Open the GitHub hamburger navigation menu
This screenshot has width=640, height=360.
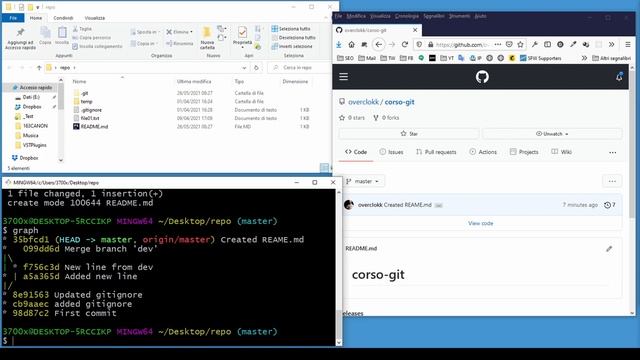344,77
